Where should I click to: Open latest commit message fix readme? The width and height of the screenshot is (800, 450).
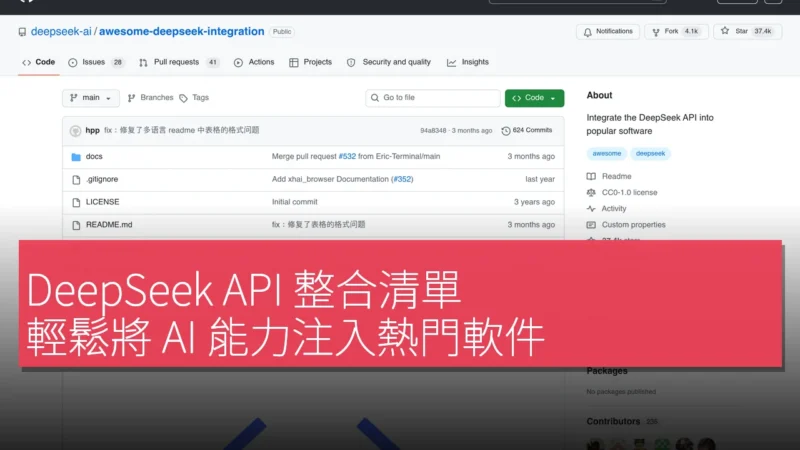click(x=182, y=131)
